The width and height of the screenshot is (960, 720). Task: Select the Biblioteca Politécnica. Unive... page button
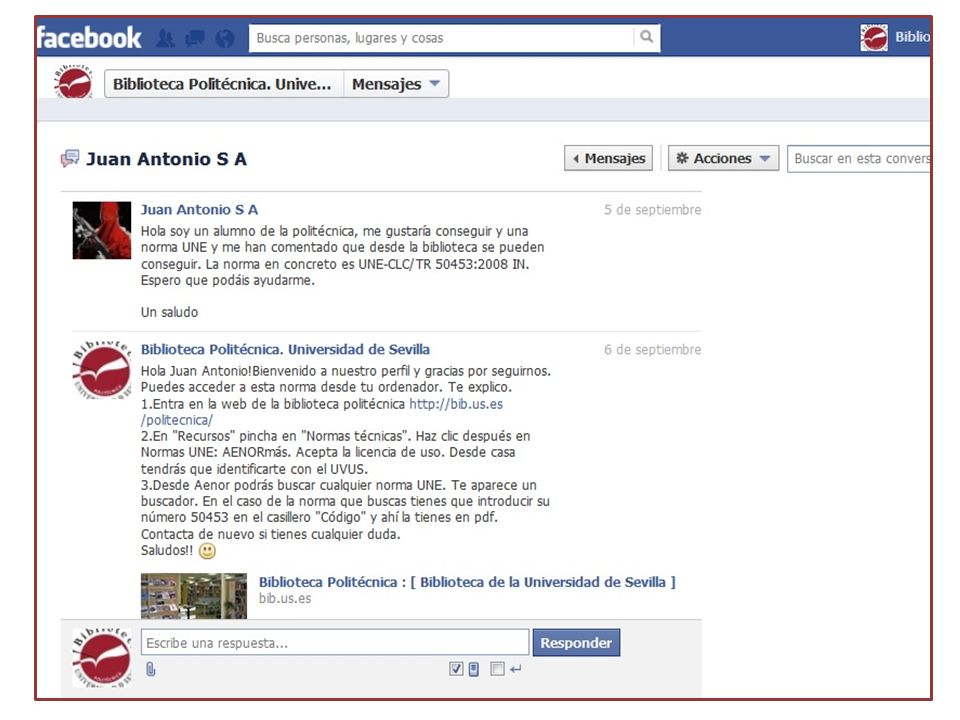[224, 84]
